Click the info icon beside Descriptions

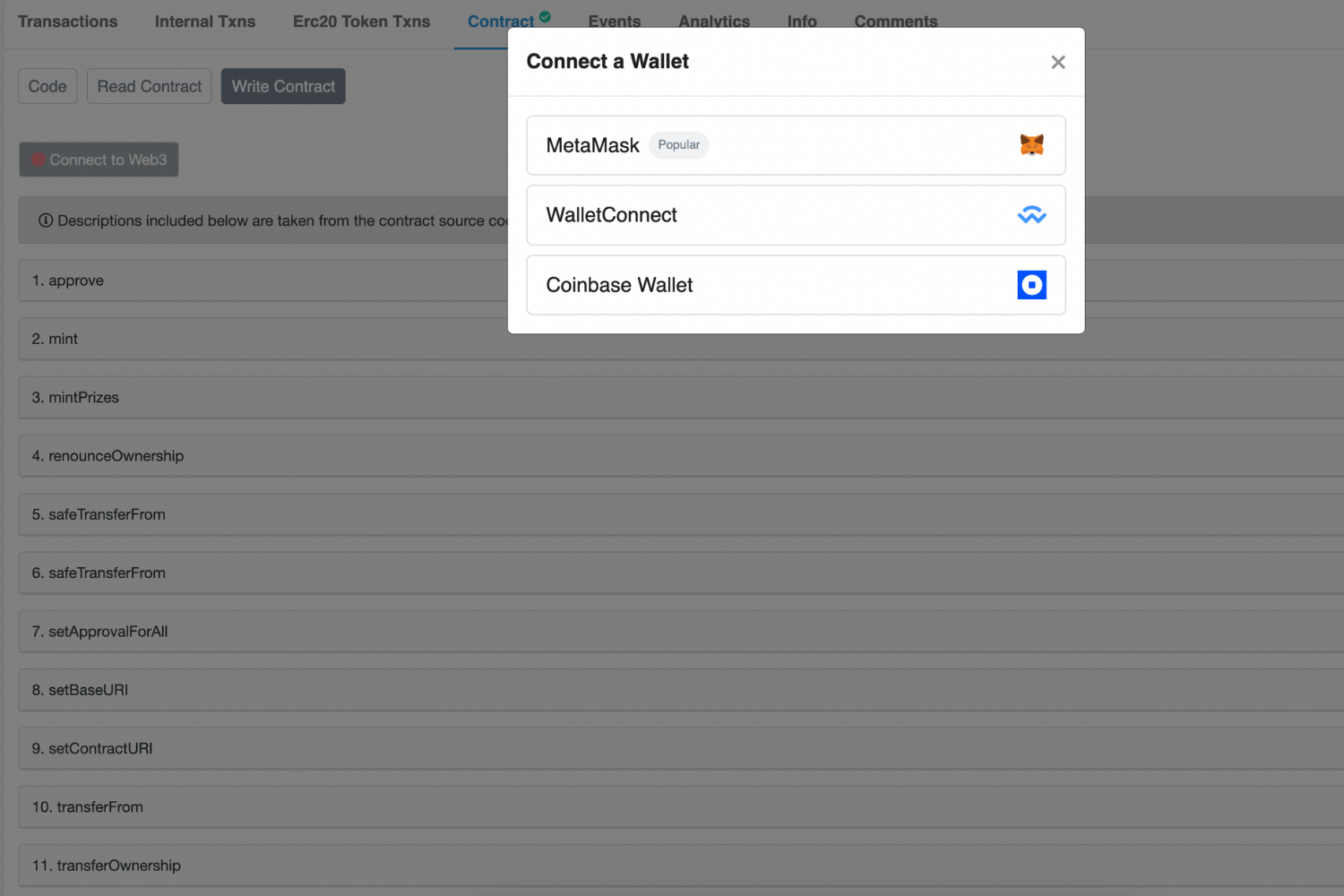pyautogui.click(x=46, y=220)
